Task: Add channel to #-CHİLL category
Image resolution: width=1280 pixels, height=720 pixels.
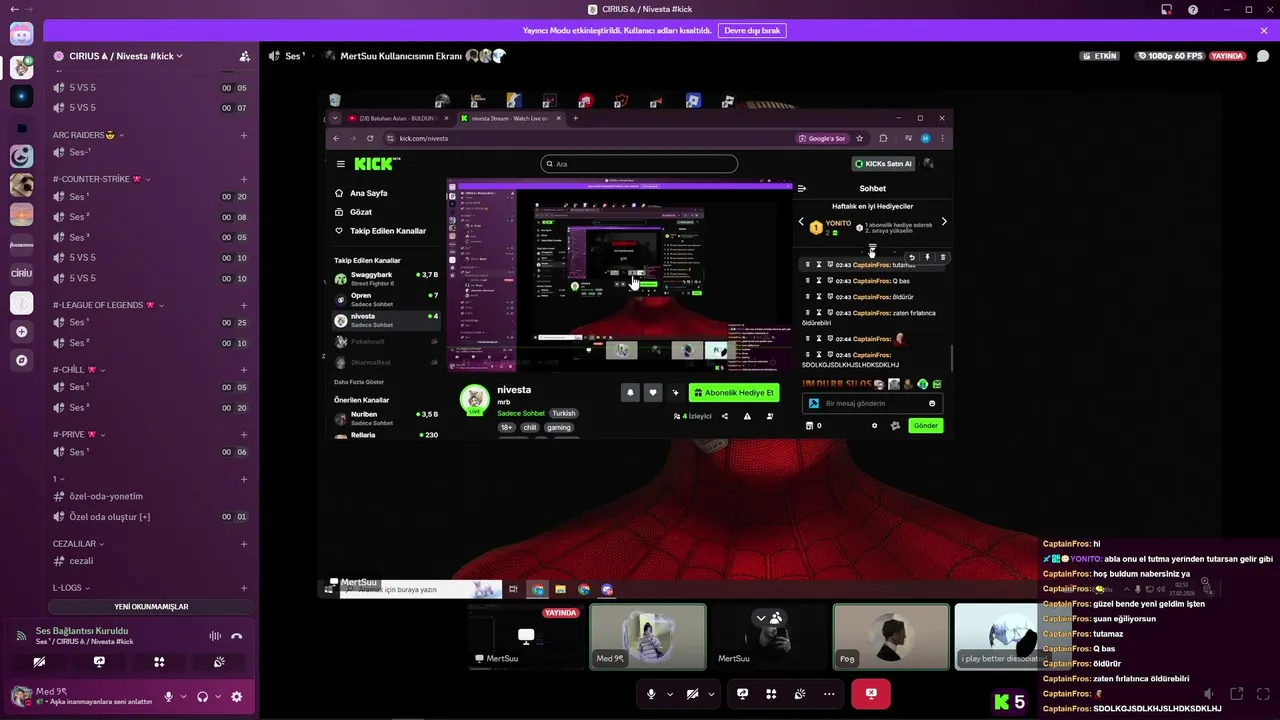Action: (244, 370)
